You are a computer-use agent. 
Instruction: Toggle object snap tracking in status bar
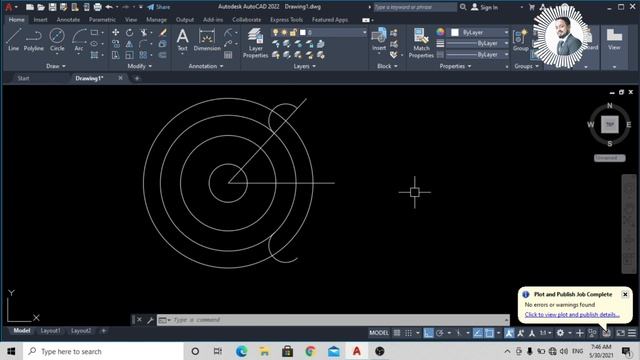[x=478, y=333]
